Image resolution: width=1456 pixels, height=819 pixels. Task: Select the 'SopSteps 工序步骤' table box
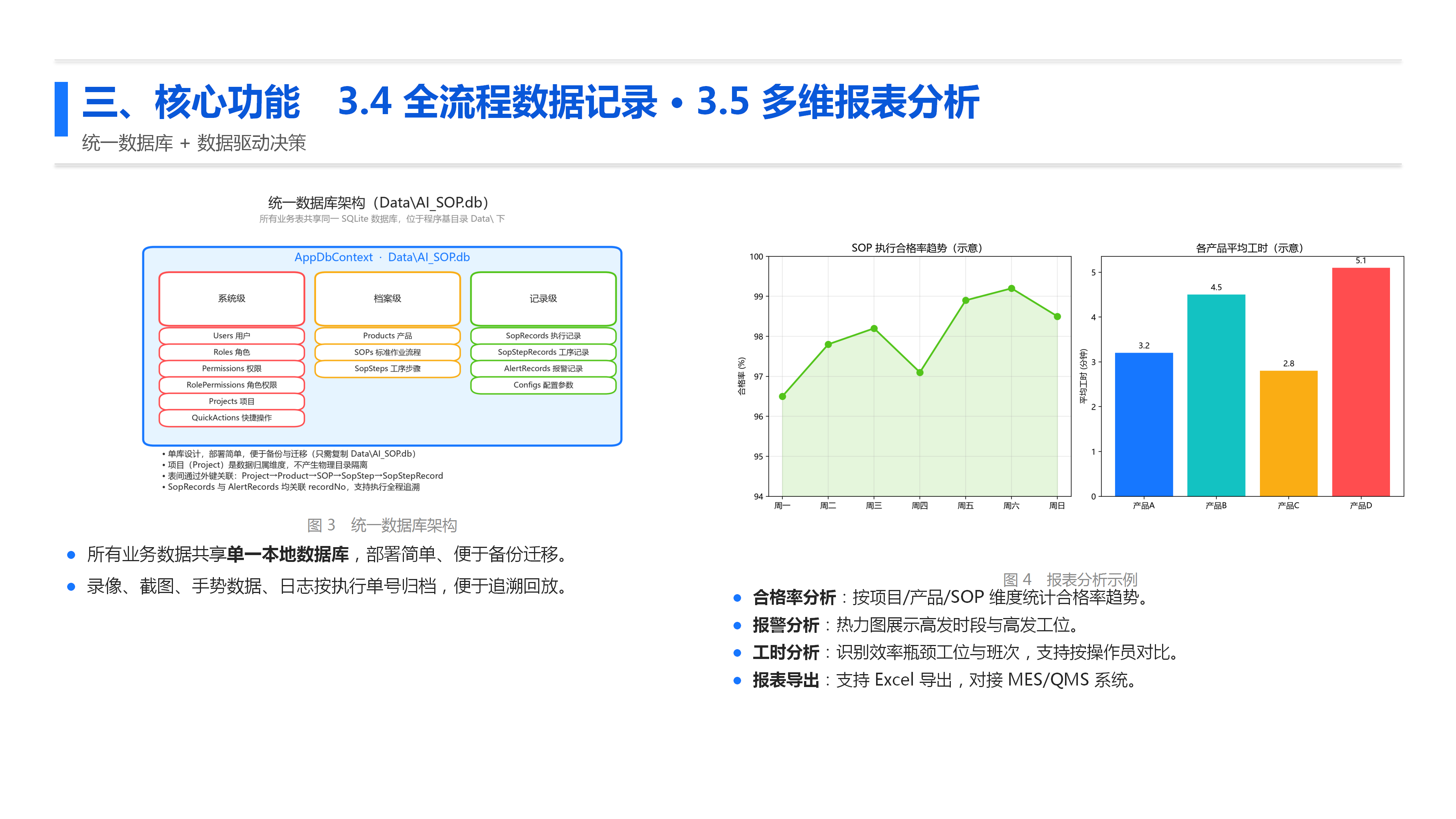coord(388,369)
